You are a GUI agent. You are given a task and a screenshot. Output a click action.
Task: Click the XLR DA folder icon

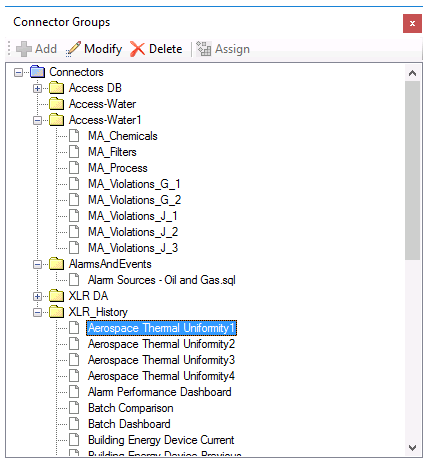(x=57, y=296)
